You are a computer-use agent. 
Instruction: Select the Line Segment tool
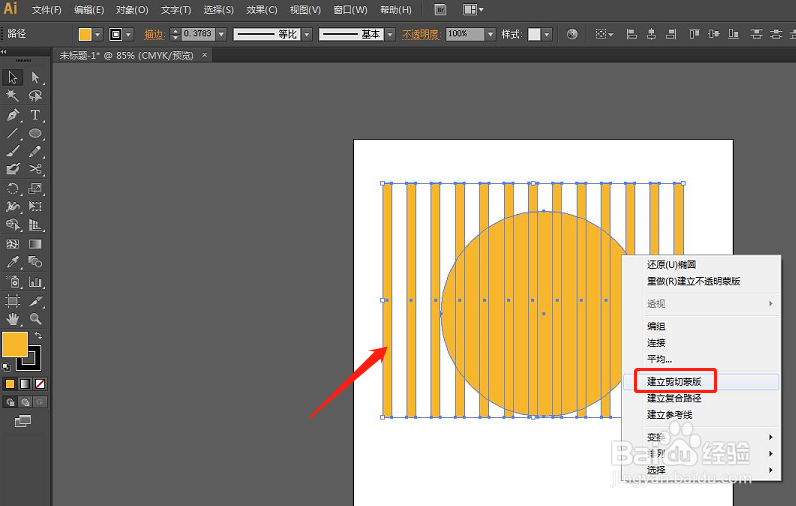[x=13, y=133]
